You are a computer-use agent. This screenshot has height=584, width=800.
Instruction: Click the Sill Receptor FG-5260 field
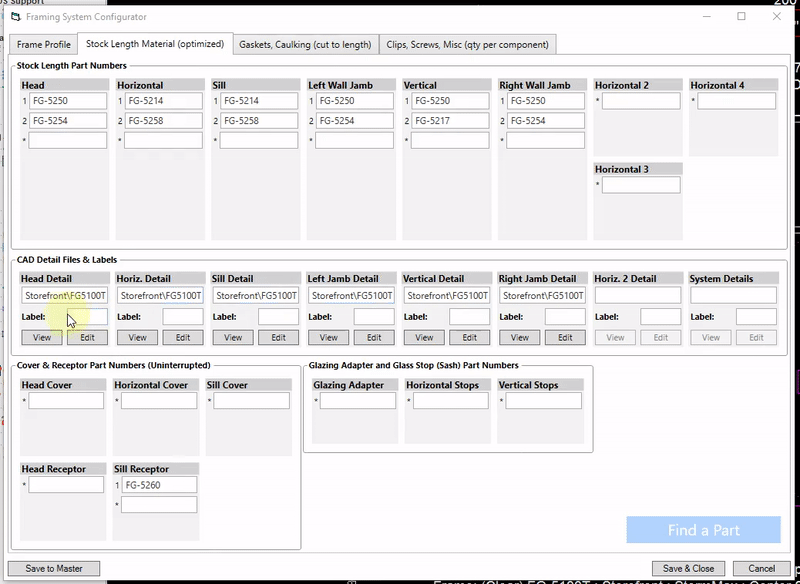click(159, 485)
